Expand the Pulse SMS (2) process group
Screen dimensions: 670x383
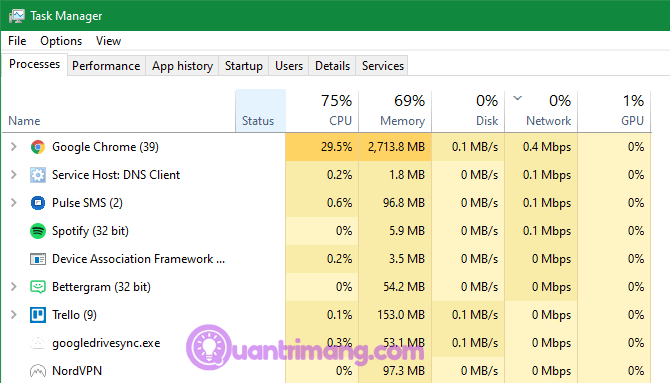tap(14, 203)
